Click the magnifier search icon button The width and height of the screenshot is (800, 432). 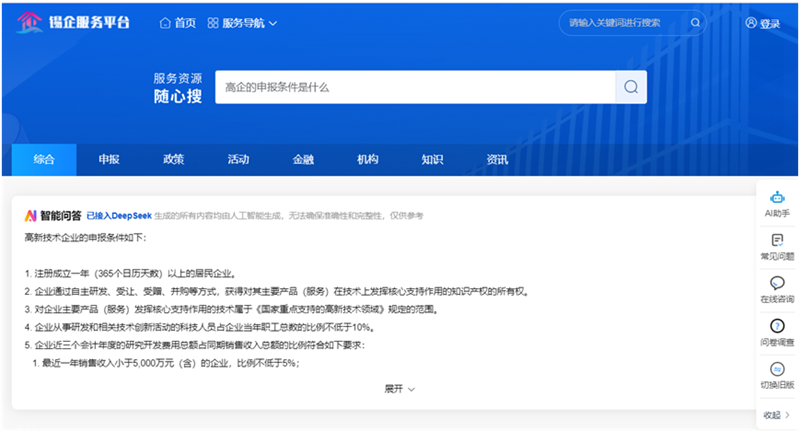[x=630, y=87]
